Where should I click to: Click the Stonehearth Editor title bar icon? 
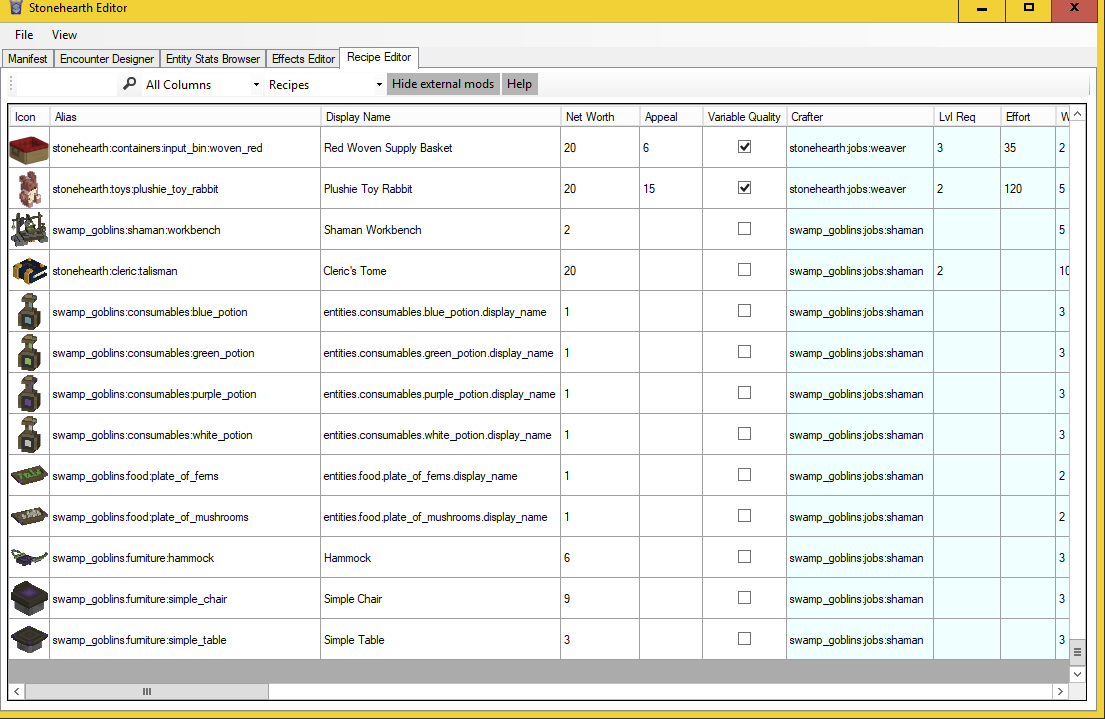pyautogui.click(x=16, y=8)
